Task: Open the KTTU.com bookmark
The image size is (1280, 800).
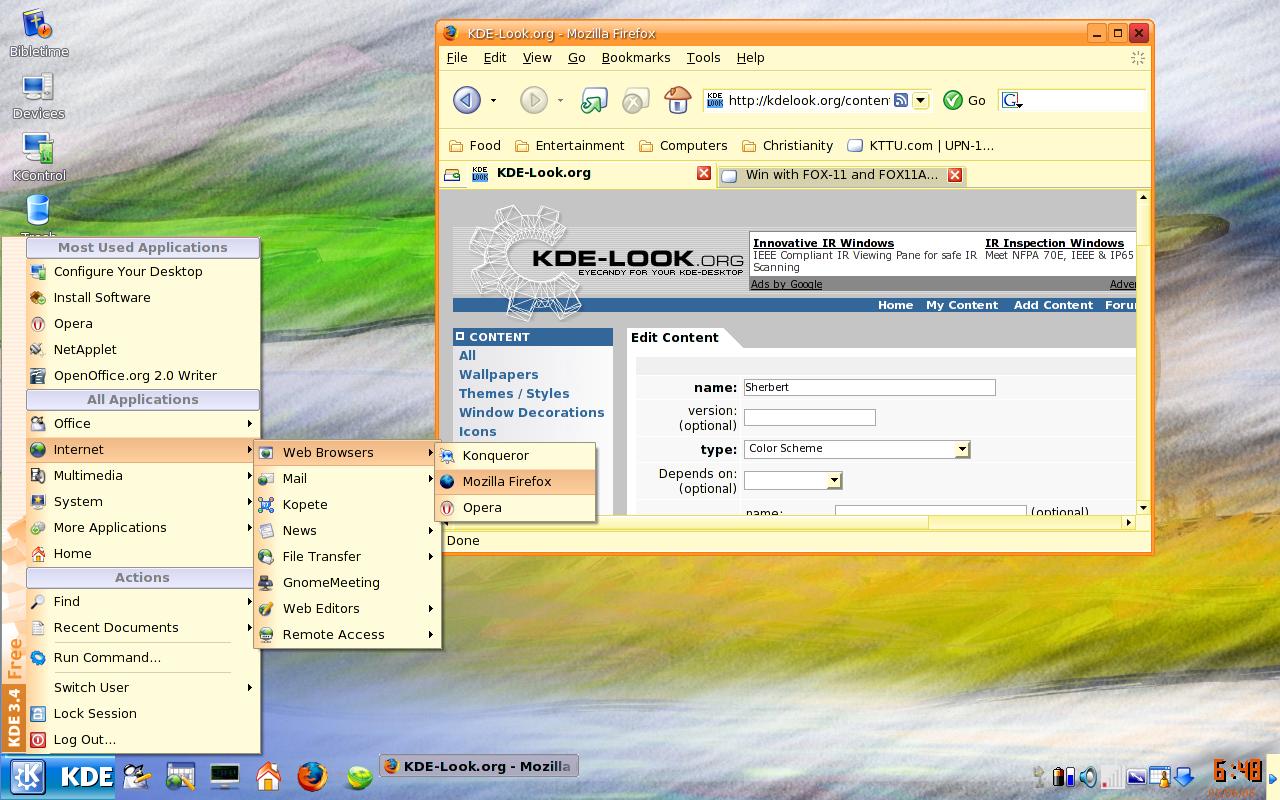Action: [921, 146]
